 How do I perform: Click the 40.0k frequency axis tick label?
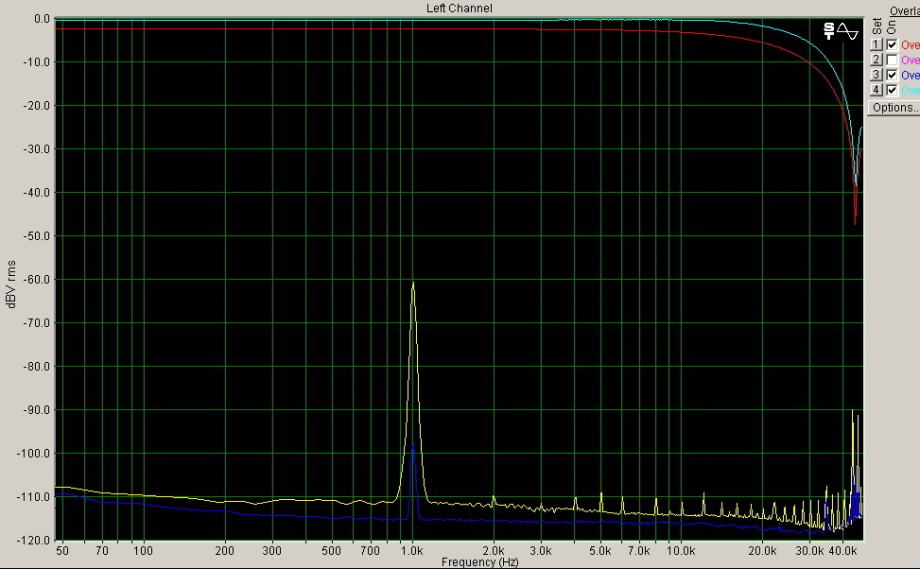tap(843, 551)
